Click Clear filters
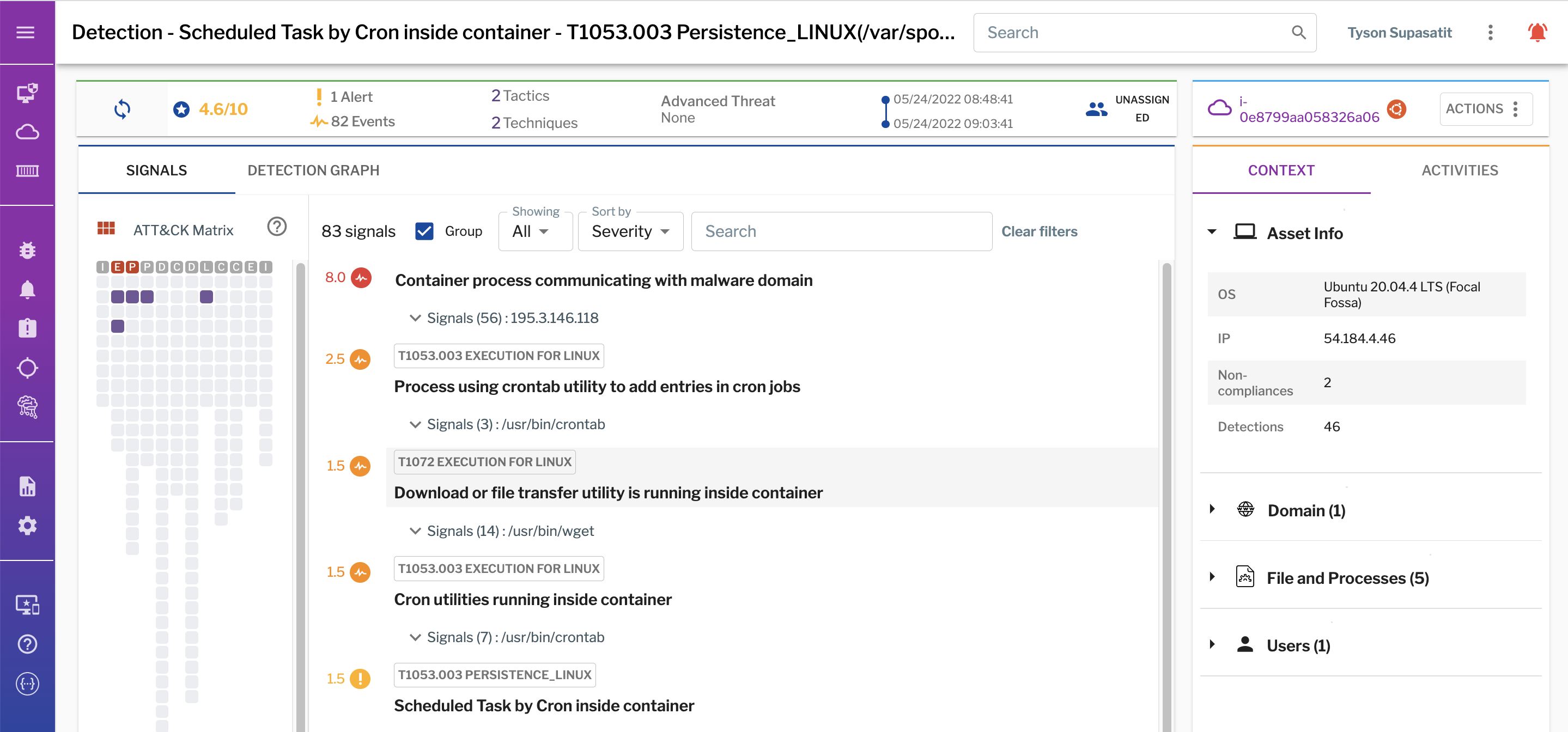Screen dimensions: 1568x732 point(1040,231)
